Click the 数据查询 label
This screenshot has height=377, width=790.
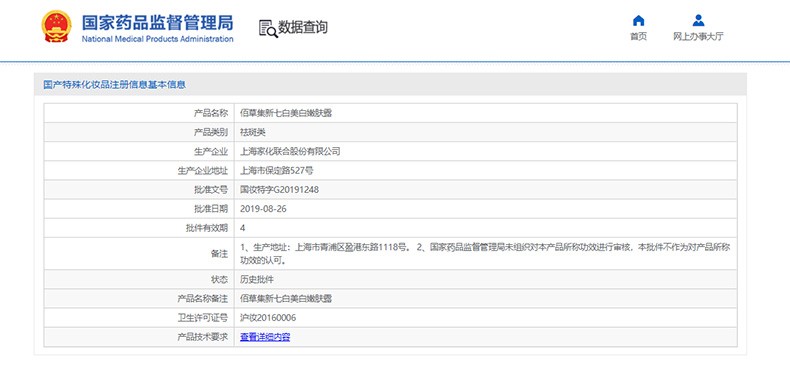[303, 27]
